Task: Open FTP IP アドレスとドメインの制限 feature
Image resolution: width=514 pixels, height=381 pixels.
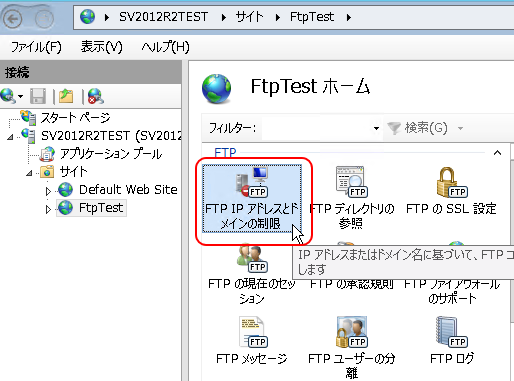Action: coord(252,198)
